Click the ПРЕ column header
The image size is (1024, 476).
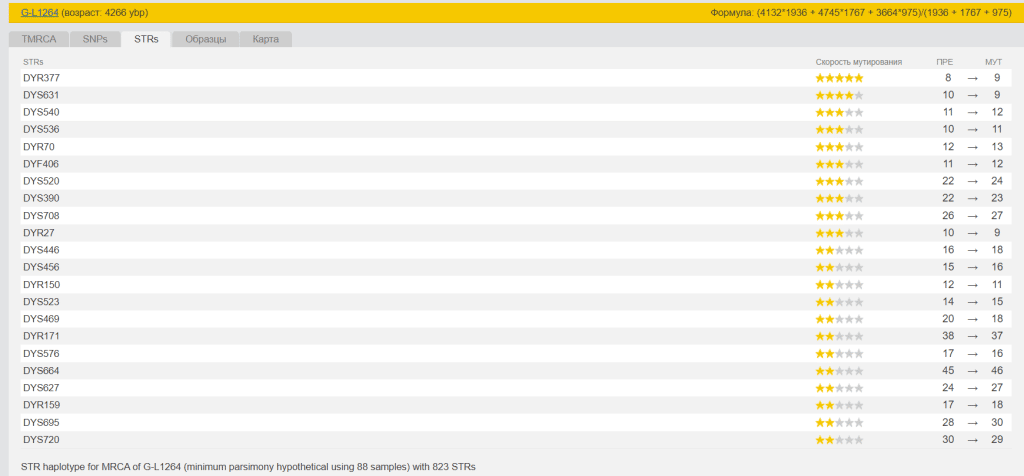[944, 62]
